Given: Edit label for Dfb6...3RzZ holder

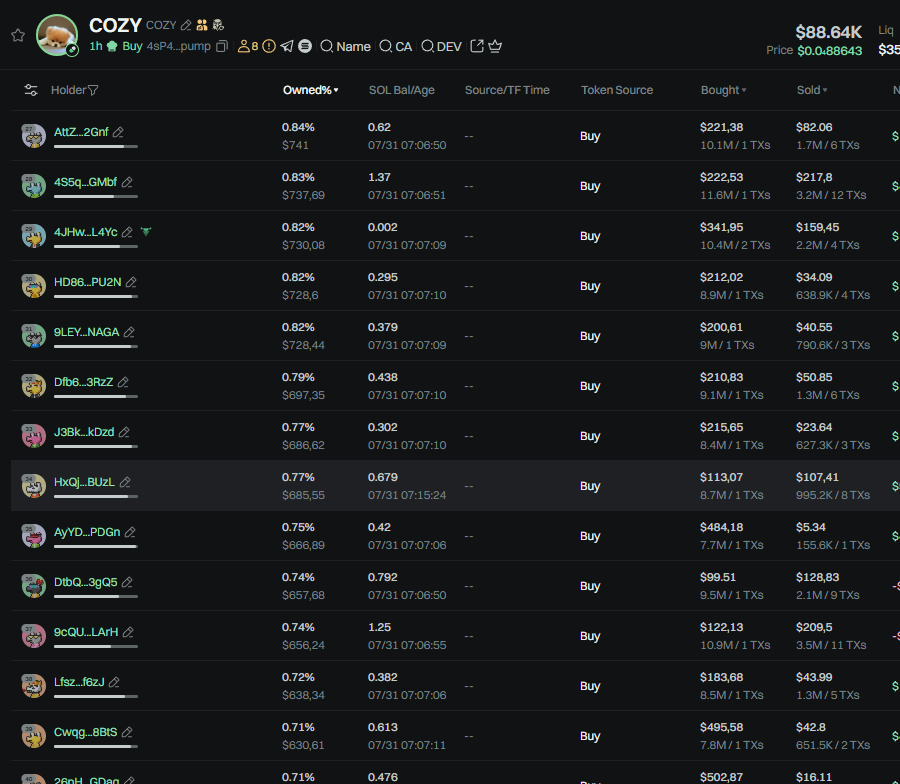Looking at the screenshot, I should point(123,382).
